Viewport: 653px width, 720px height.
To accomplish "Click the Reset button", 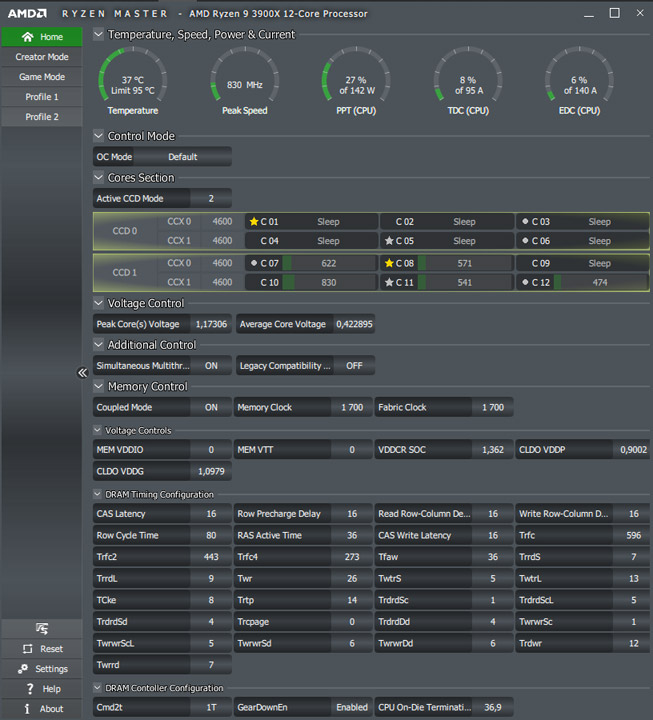I will tap(42, 649).
